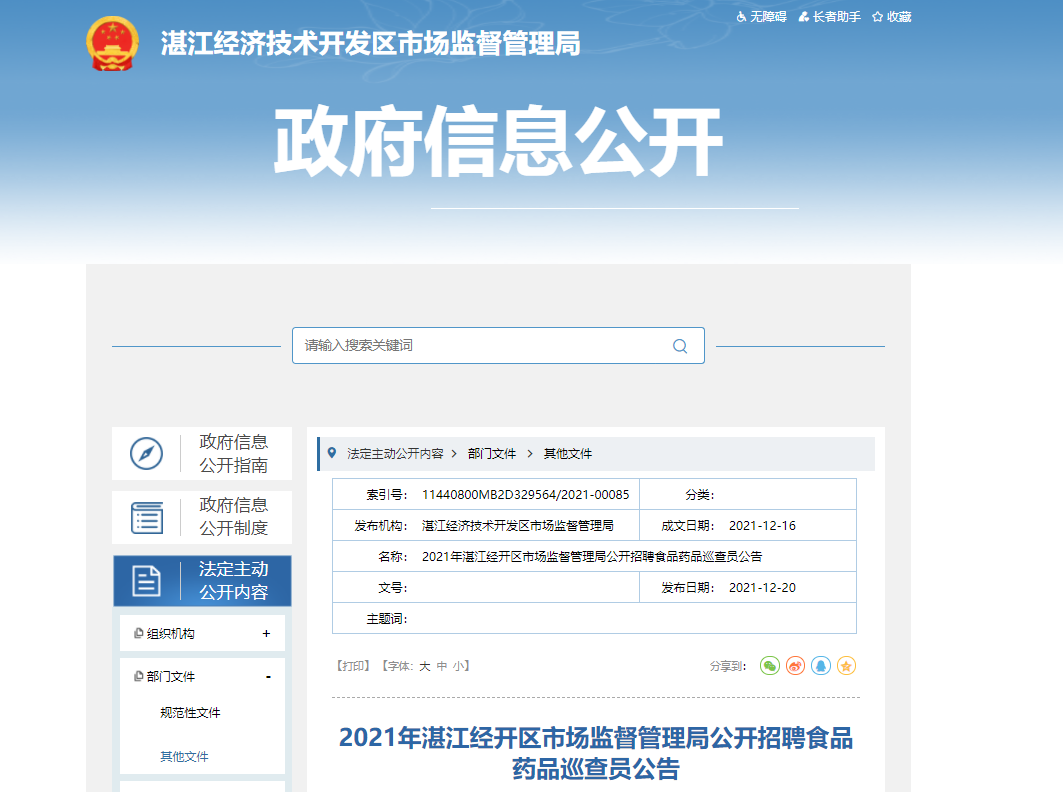The width and height of the screenshot is (1063, 792).
Task: Set font size to 大
Action: 424,666
